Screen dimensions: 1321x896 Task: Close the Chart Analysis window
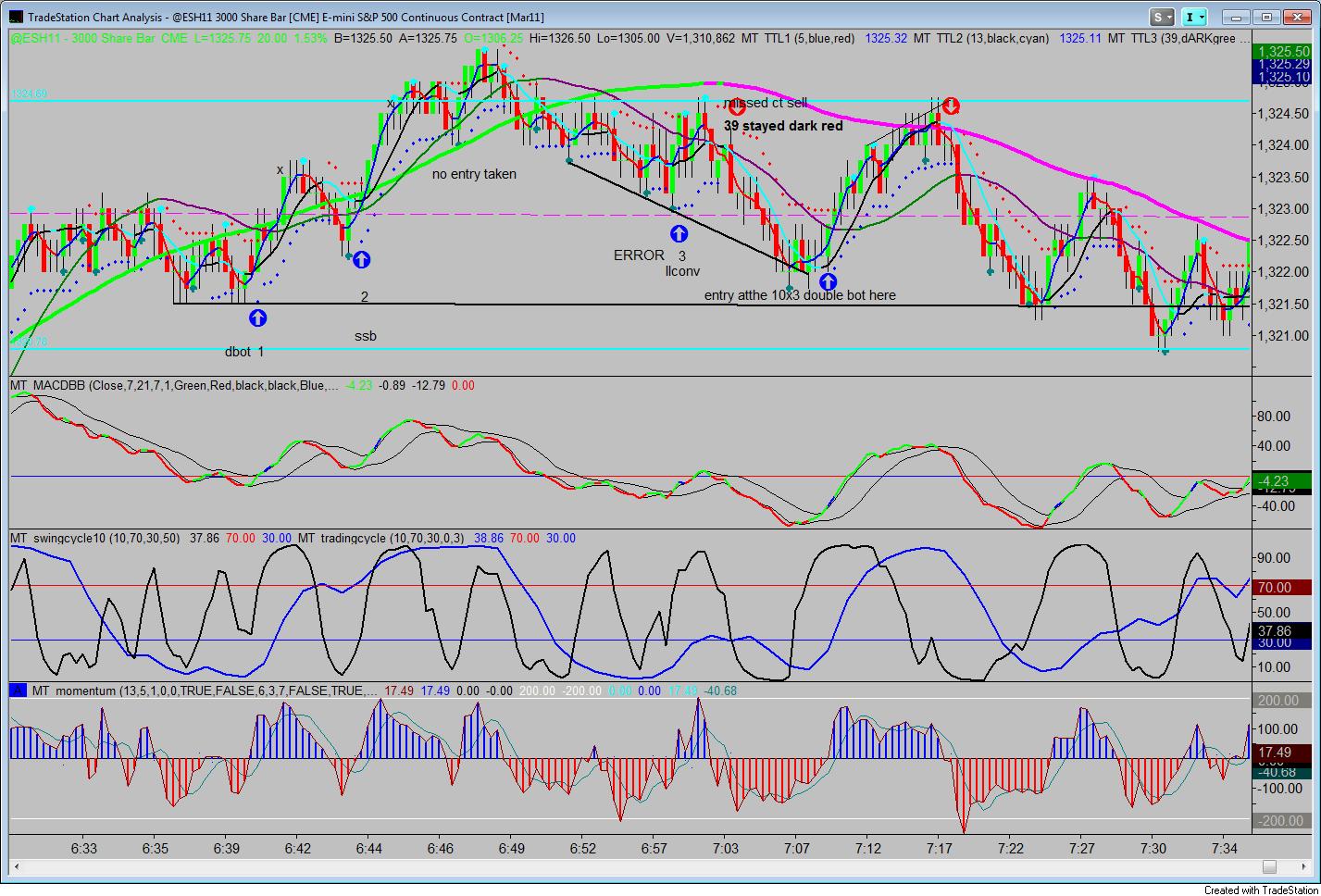coord(1296,17)
